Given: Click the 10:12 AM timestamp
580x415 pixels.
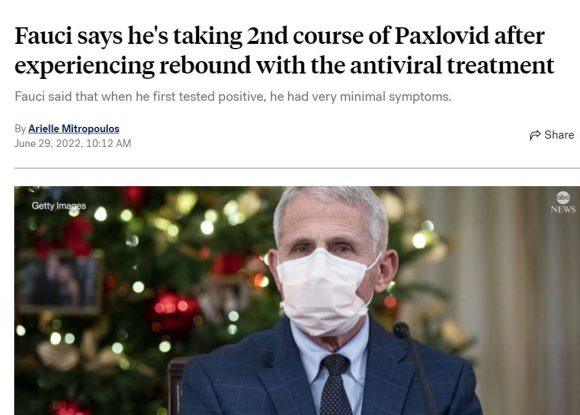Looking at the screenshot, I should click(109, 144).
